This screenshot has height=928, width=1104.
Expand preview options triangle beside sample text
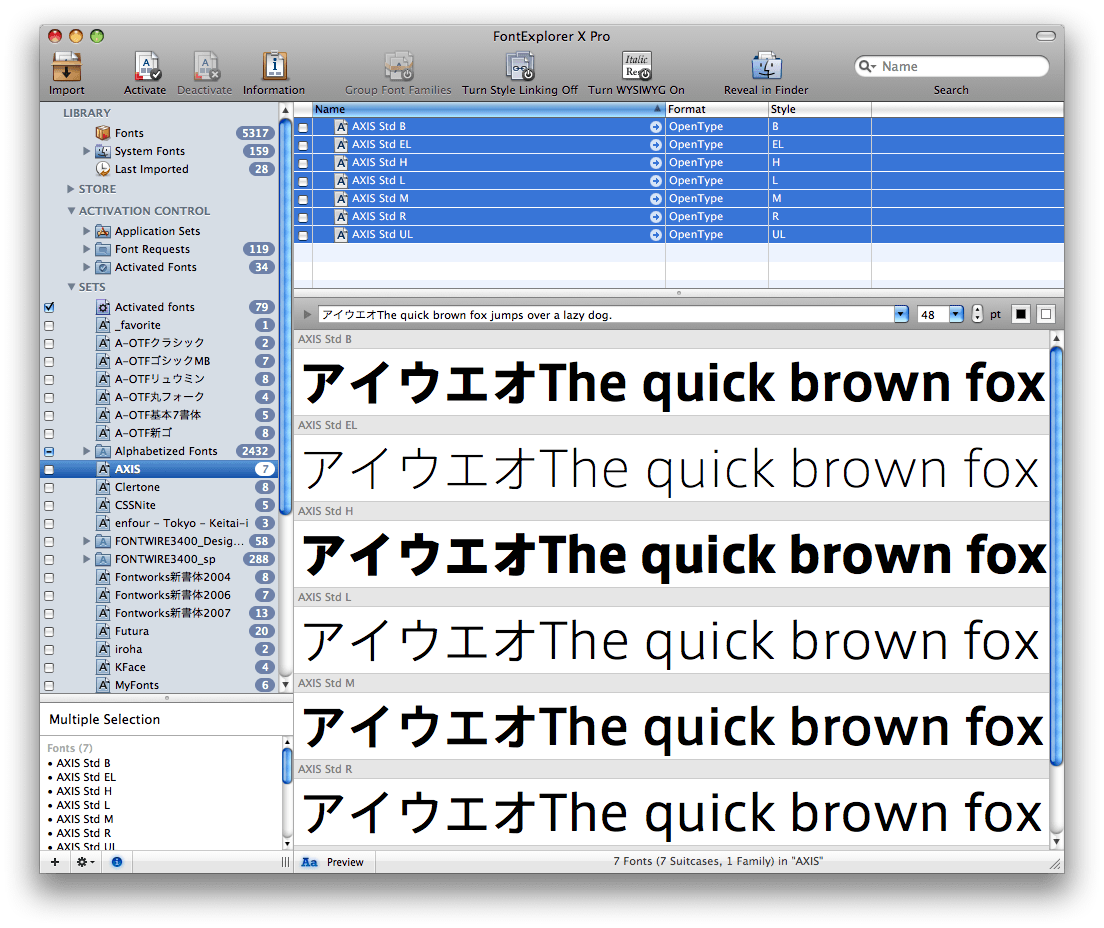coord(307,315)
